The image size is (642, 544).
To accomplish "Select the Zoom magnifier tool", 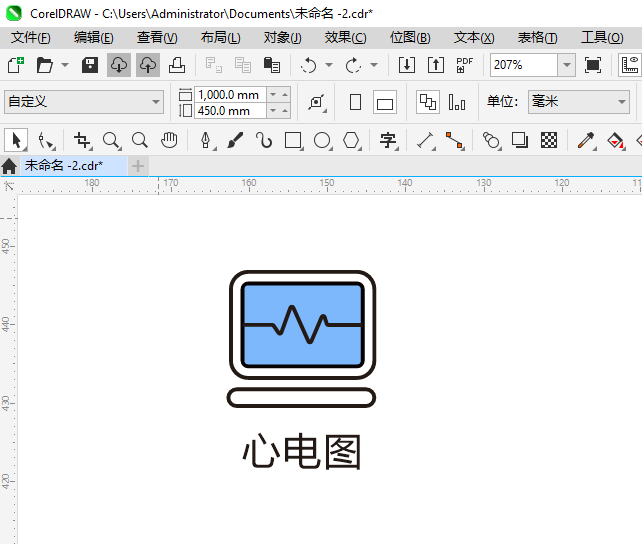I will 111,140.
